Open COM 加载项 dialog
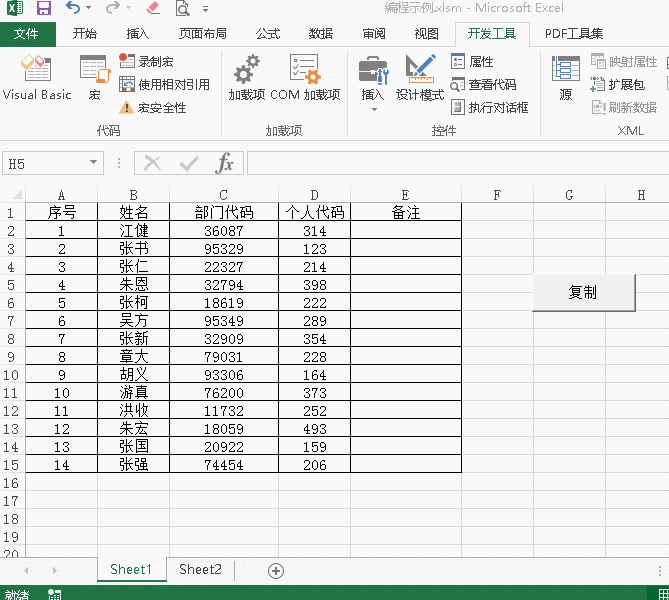The height and width of the screenshot is (600, 669). point(305,77)
